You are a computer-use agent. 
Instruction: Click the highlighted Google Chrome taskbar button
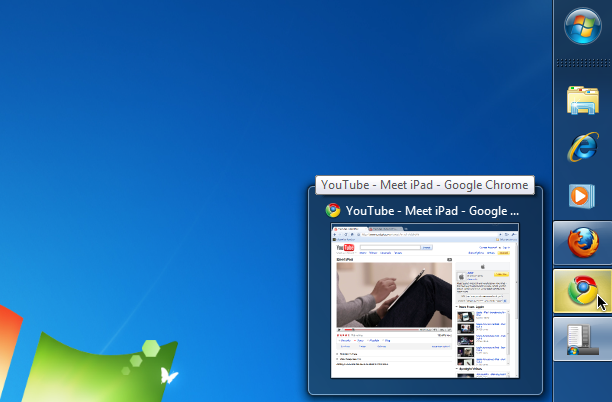[x=583, y=291]
